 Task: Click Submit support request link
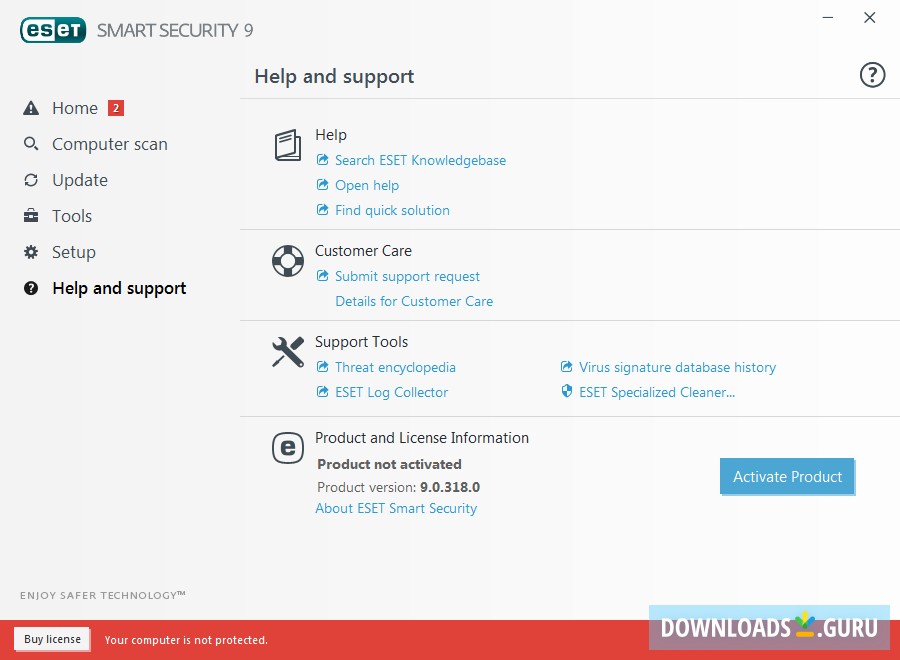(407, 277)
